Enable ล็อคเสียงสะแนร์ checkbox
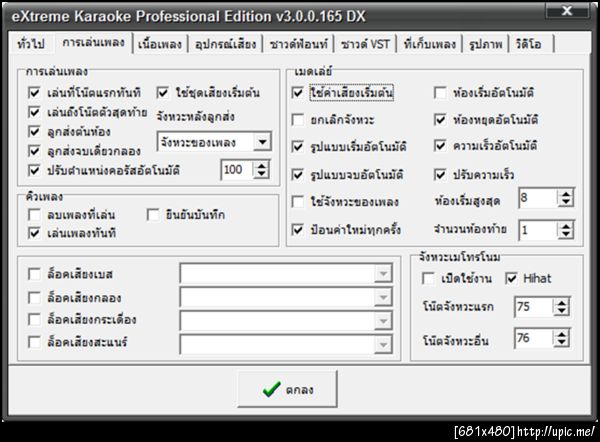Image resolution: width=600 pixels, height=442 pixels. 34,342
